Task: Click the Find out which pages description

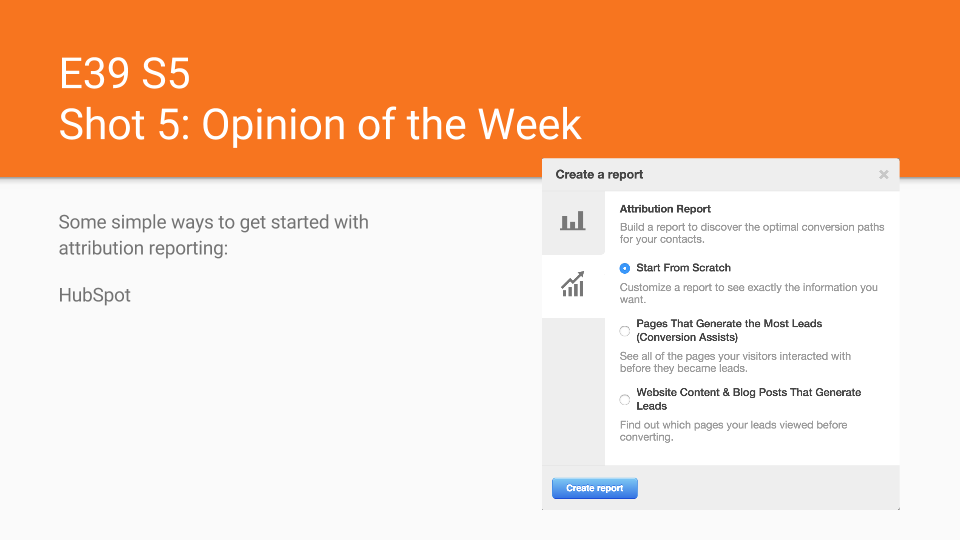Action: click(x=733, y=431)
